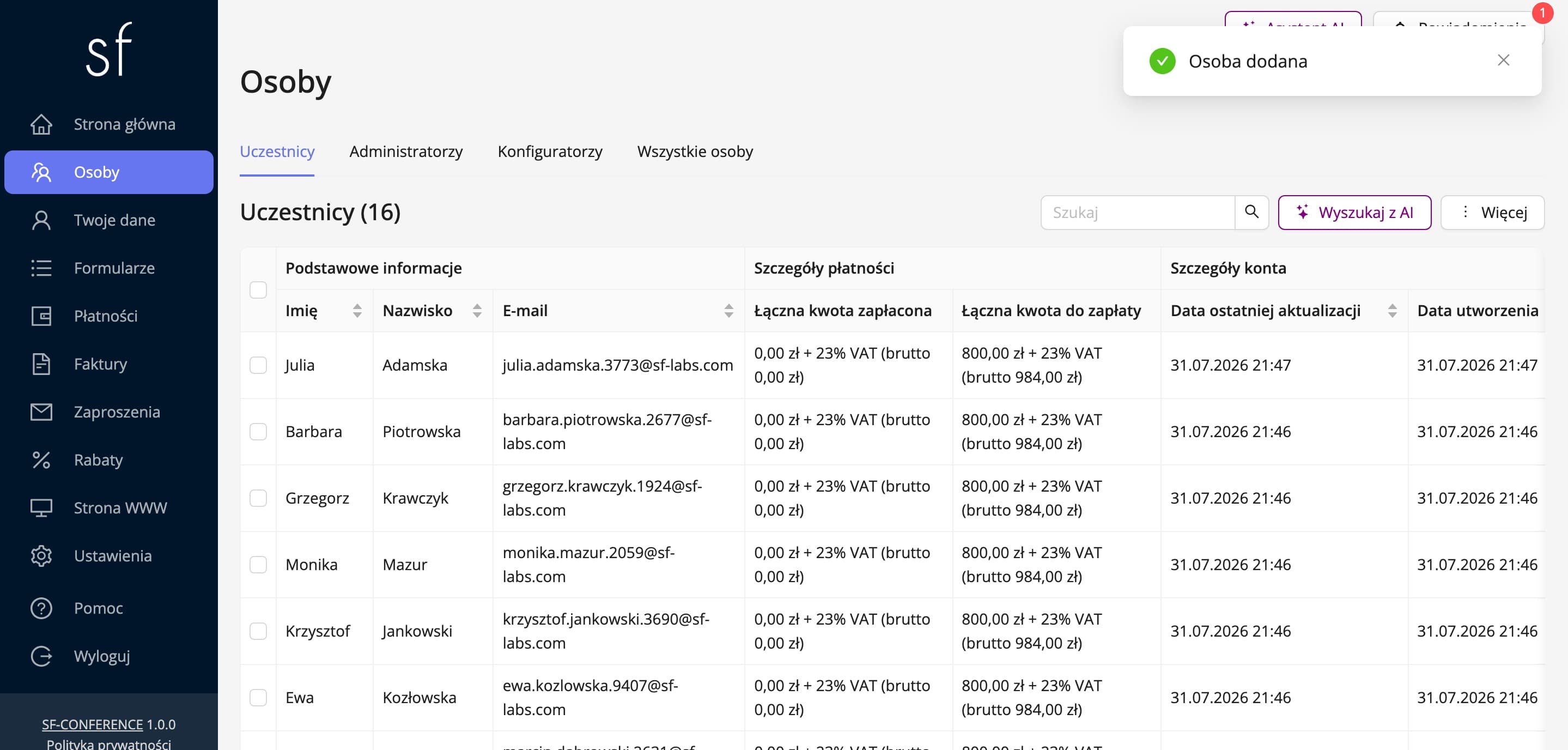Switch to the Konfiguratorzy tab
This screenshot has width=1568, height=750.
pyautogui.click(x=550, y=151)
